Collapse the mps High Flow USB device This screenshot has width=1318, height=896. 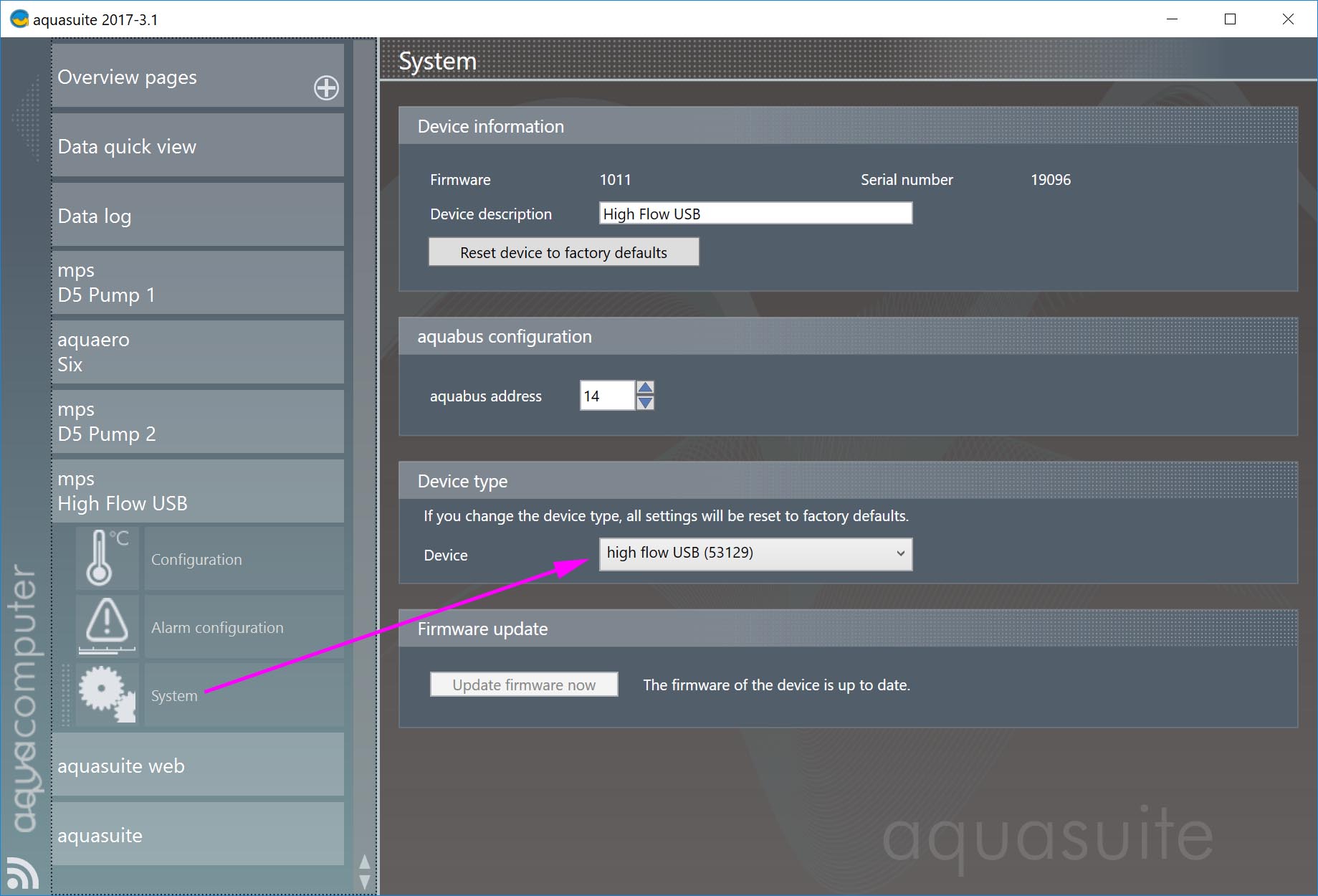197,492
